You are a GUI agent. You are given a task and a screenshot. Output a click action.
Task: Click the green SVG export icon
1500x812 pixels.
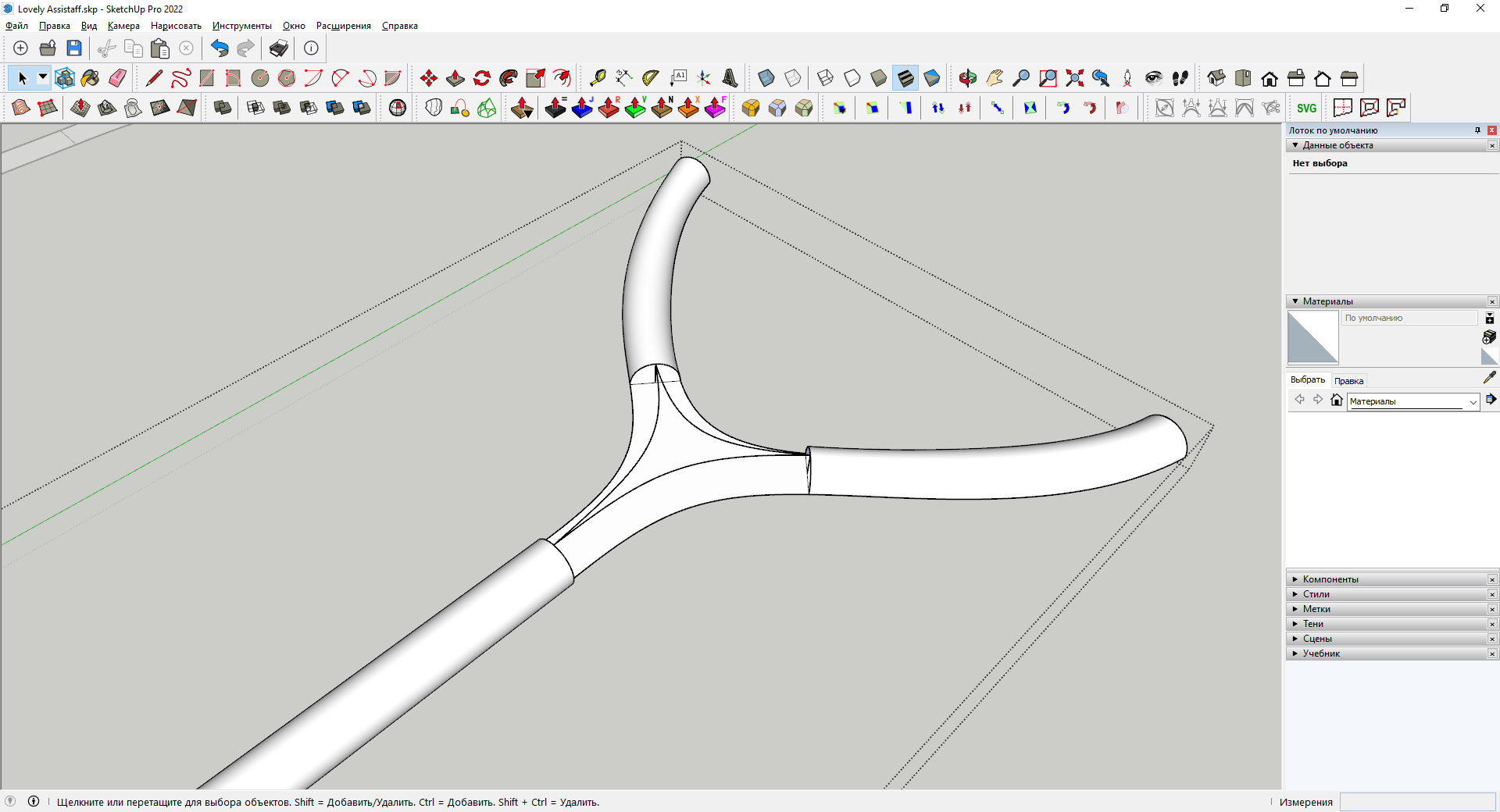[1306, 109]
